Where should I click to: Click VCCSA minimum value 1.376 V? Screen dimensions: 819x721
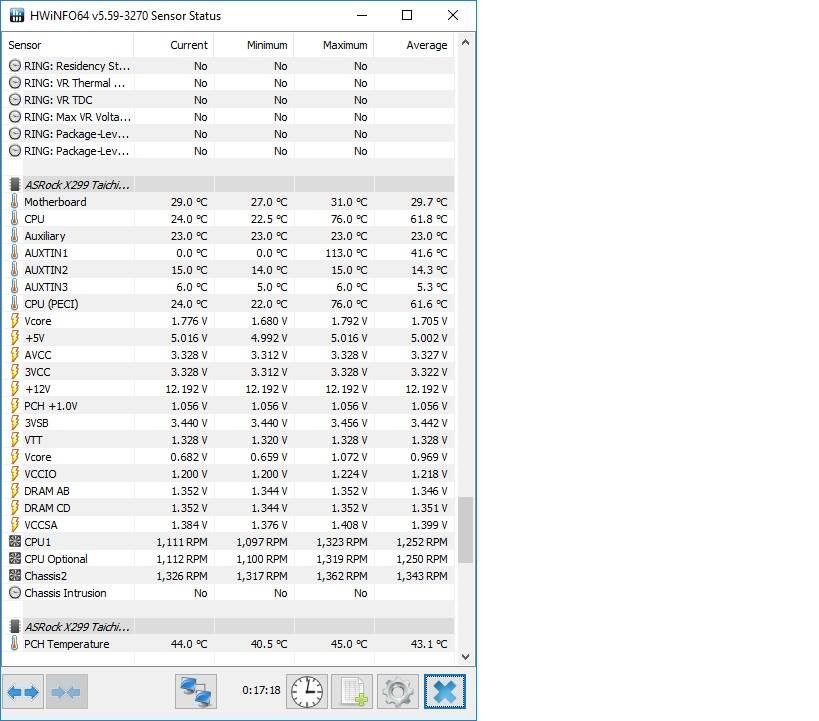[269, 525]
